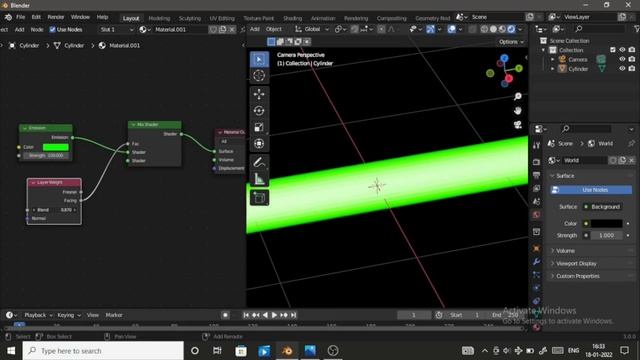Open the node editor Add menu
This screenshot has width=640, height=360.
[x=19, y=29]
